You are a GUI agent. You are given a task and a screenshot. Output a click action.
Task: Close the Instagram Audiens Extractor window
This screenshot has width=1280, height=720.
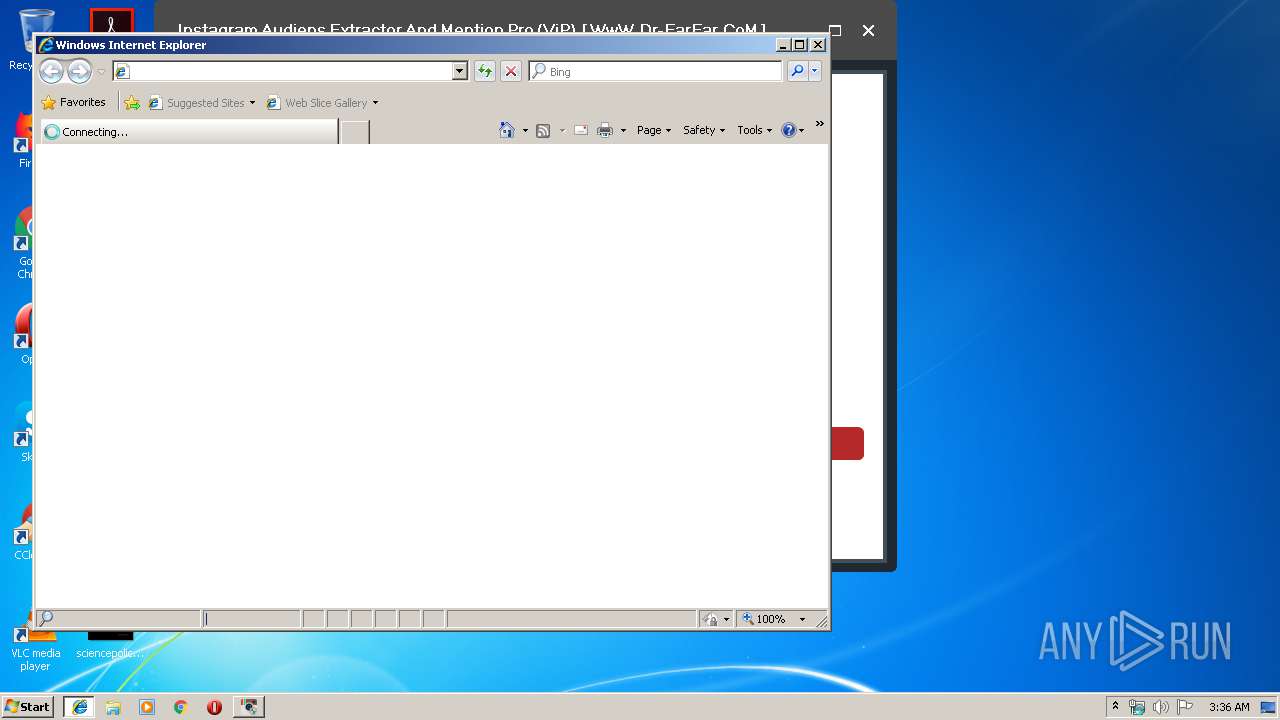pos(868,30)
